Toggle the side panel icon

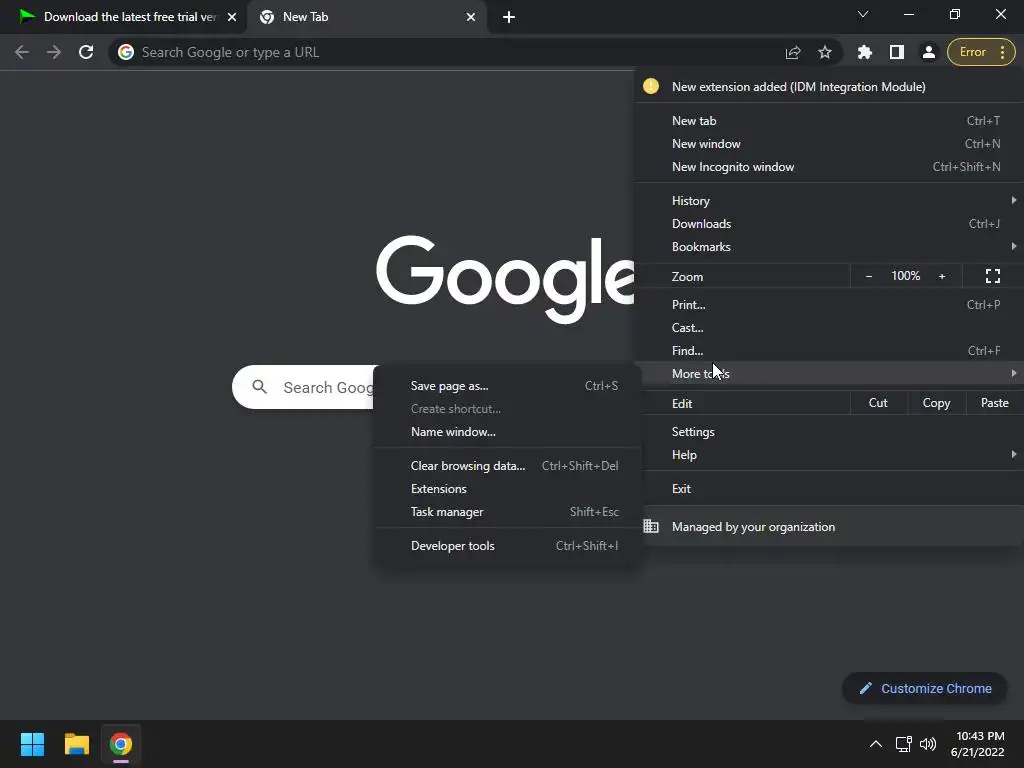coord(897,52)
